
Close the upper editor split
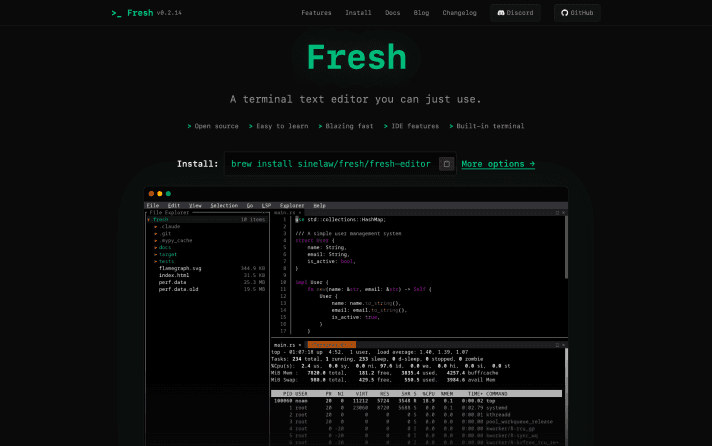point(564,213)
